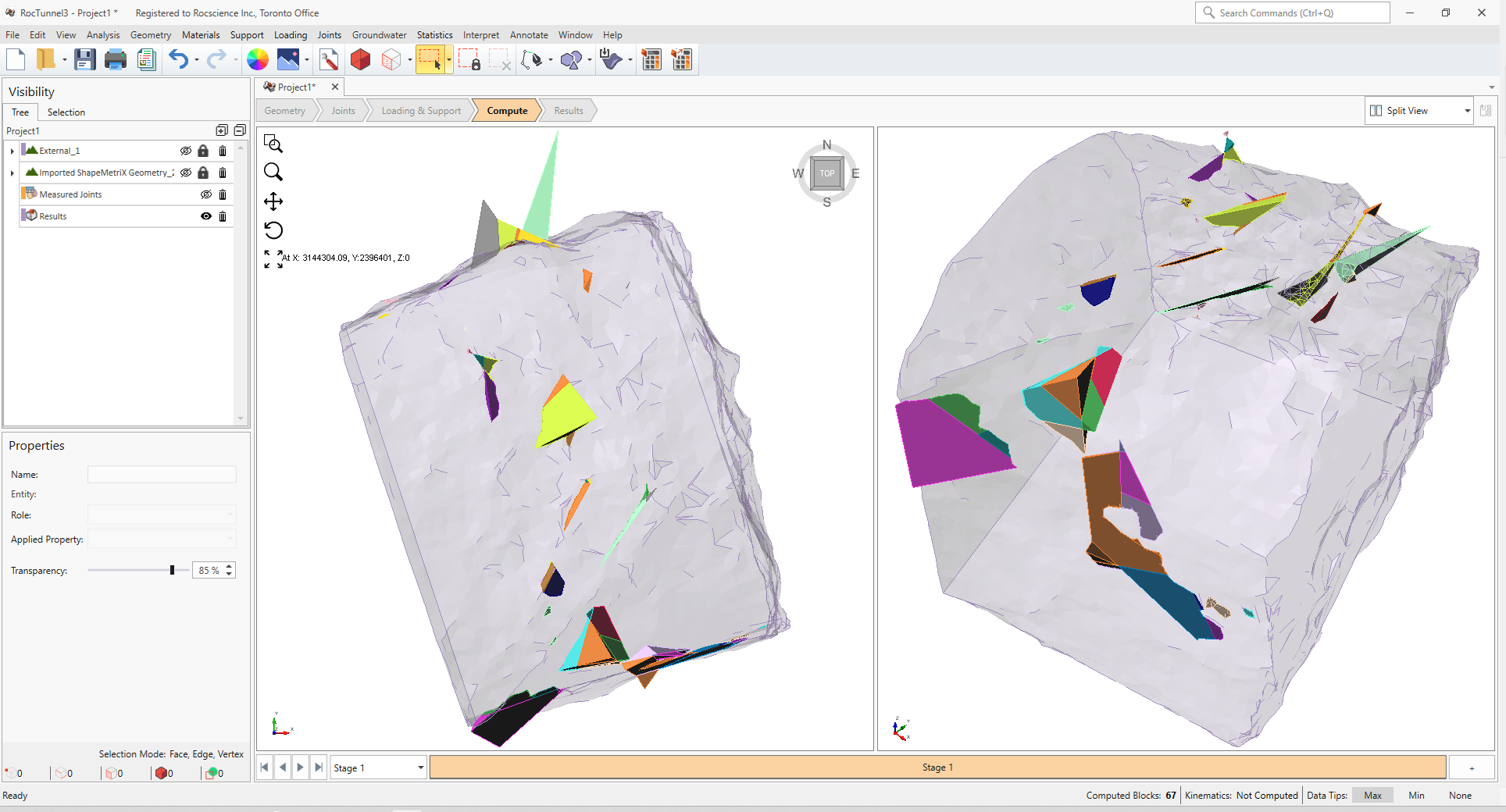
Task: Open the Groundwater menu
Action: [379, 35]
